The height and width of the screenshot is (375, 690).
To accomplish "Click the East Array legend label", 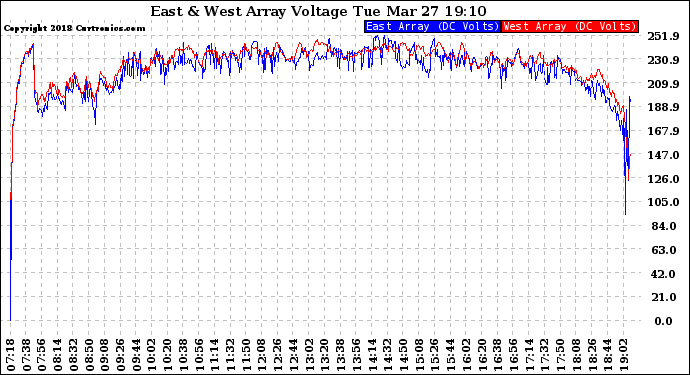I will (433, 26).
